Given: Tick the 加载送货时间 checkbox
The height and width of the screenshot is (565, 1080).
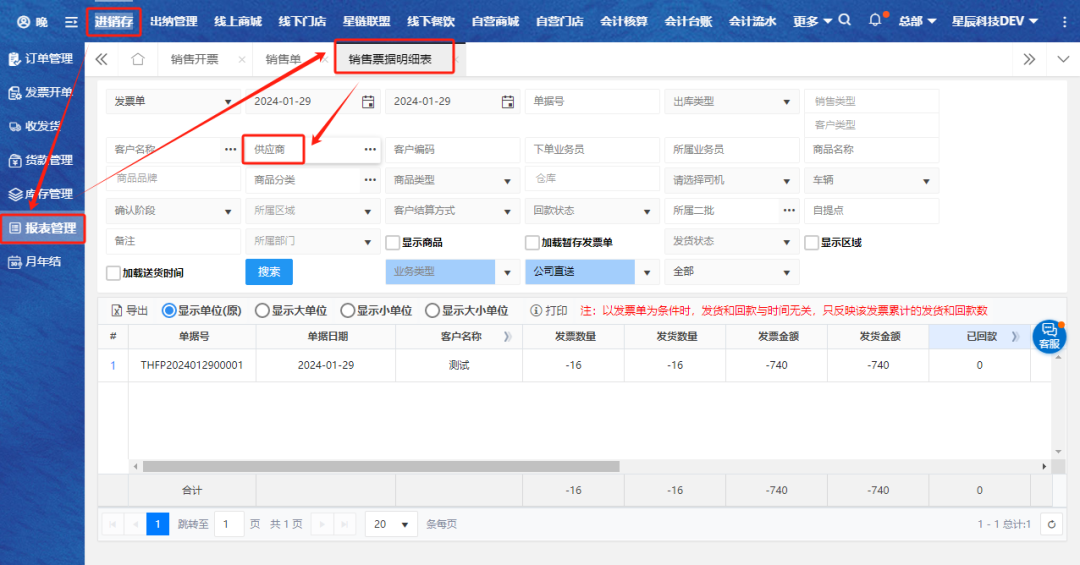Looking at the screenshot, I should pyautogui.click(x=113, y=273).
